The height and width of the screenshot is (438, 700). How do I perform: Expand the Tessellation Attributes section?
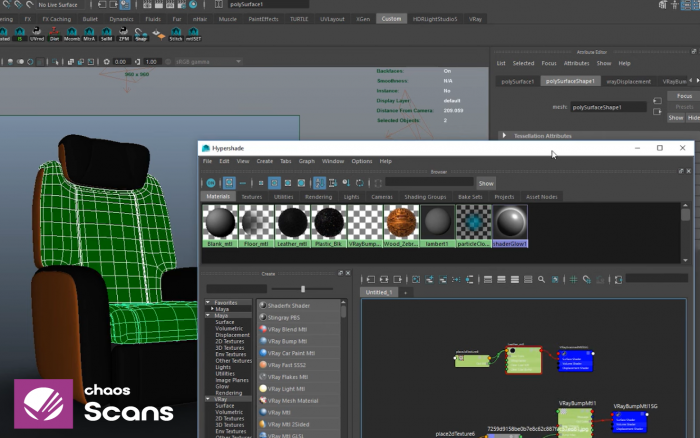504,135
